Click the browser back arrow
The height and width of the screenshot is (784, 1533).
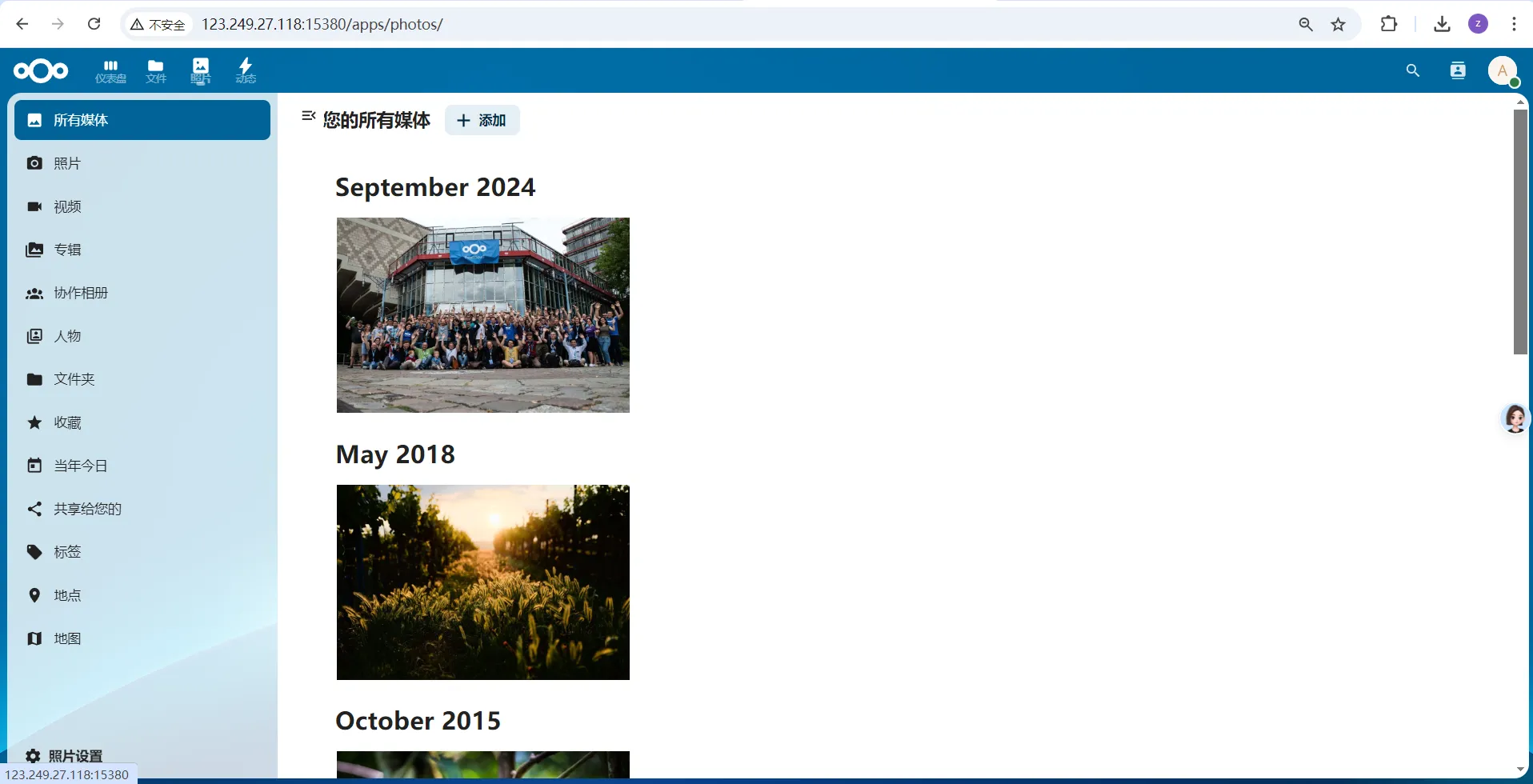click(22, 24)
